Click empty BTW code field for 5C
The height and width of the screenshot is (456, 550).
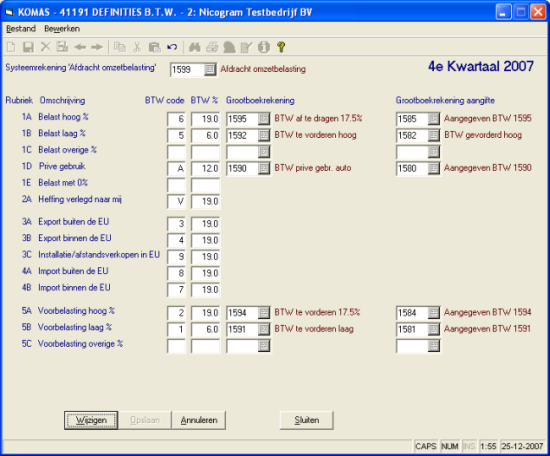tap(176, 346)
